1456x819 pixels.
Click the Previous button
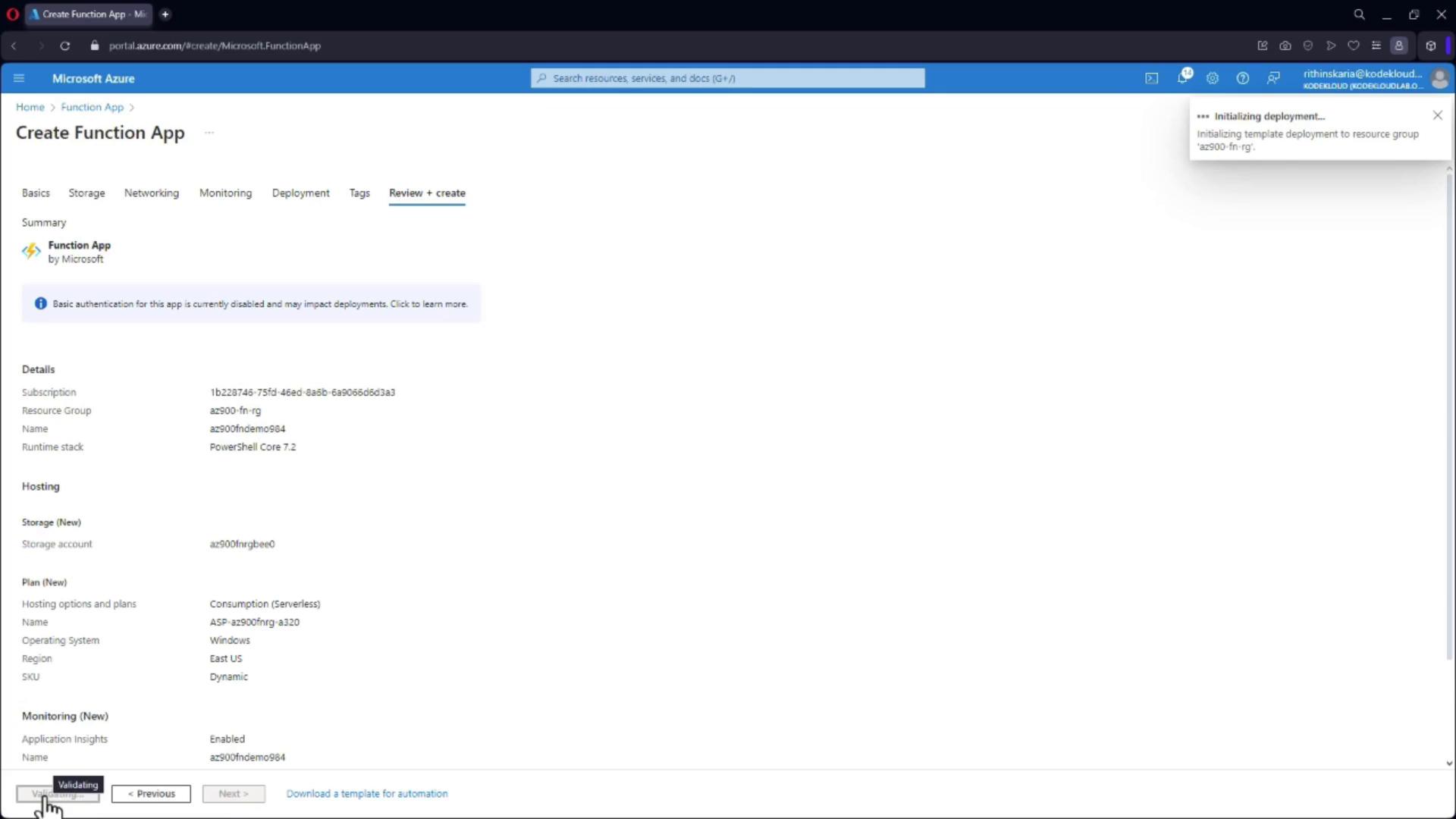[151, 793]
